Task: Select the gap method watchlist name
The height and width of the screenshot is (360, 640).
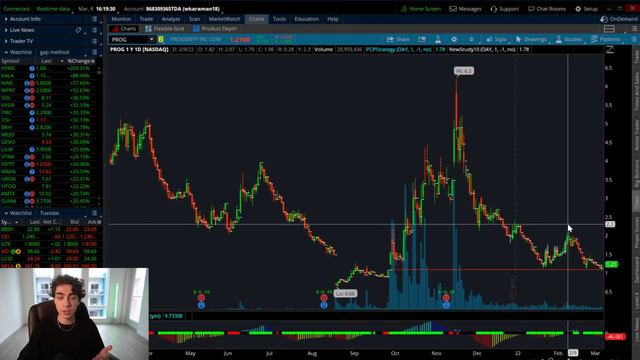Action: point(54,52)
